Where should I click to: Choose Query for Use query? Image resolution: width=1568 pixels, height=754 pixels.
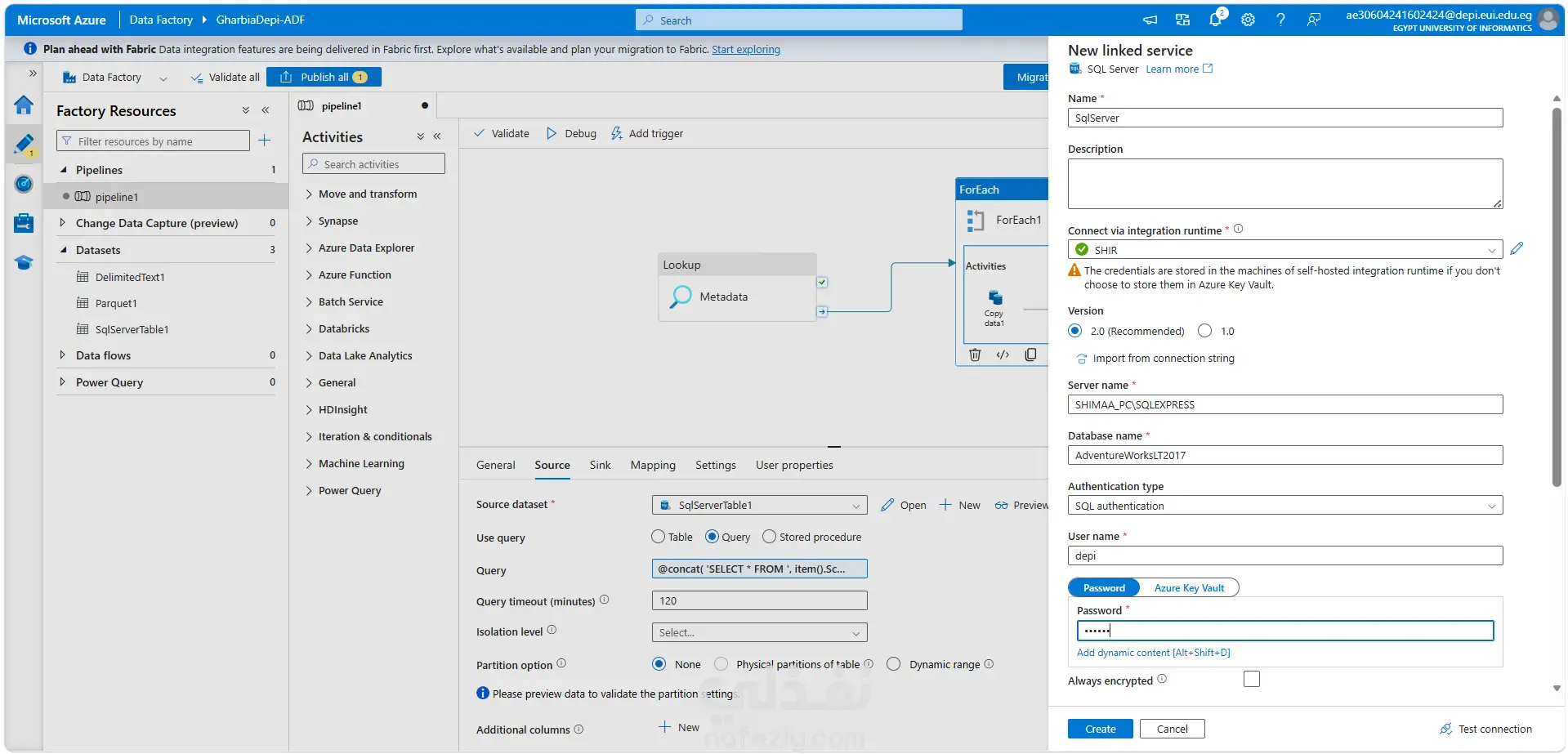click(712, 537)
